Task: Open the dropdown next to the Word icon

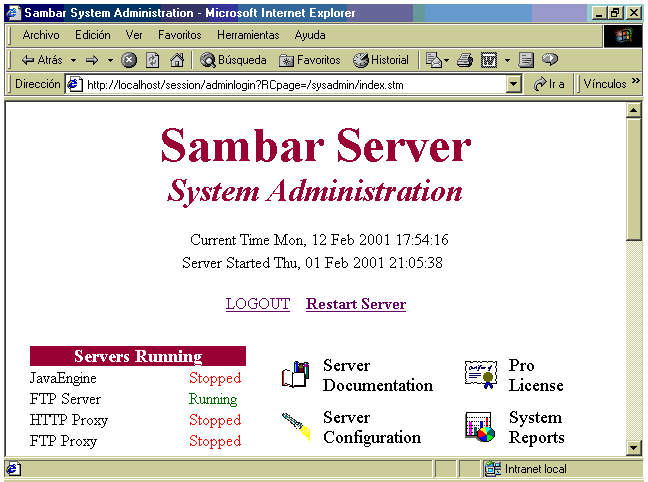Action: click(x=507, y=60)
